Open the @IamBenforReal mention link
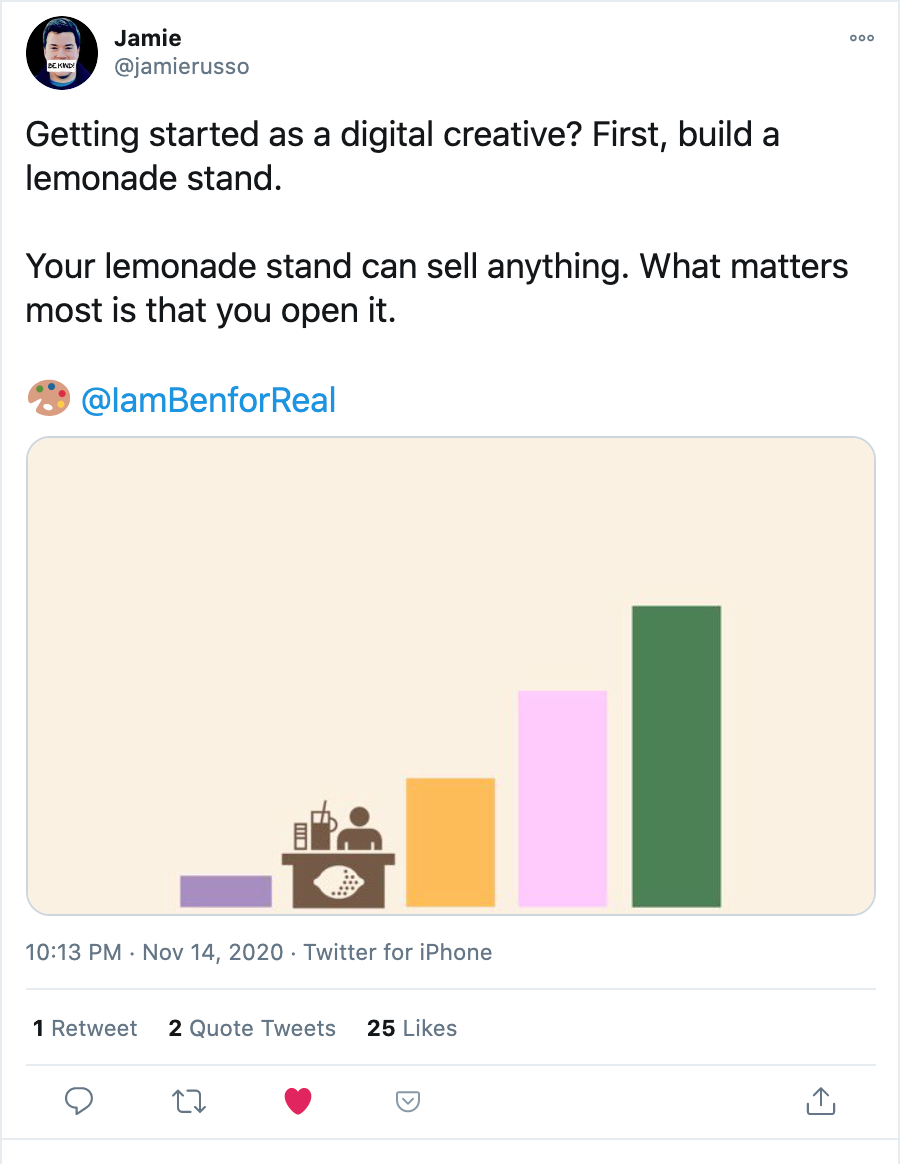This screenshot has height=1164, width=902. click(208, 400)
